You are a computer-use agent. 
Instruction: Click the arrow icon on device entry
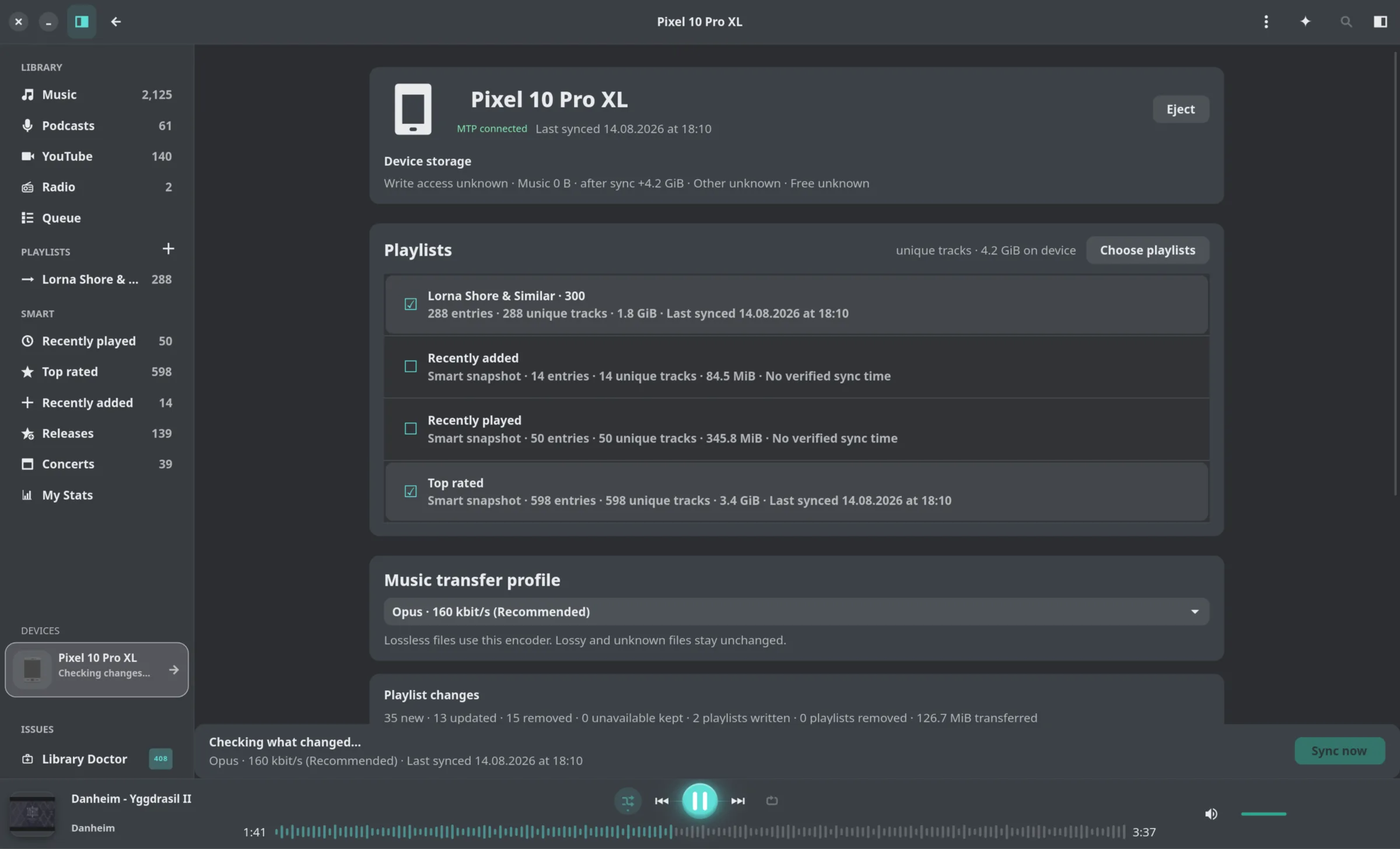click(173, 670)
